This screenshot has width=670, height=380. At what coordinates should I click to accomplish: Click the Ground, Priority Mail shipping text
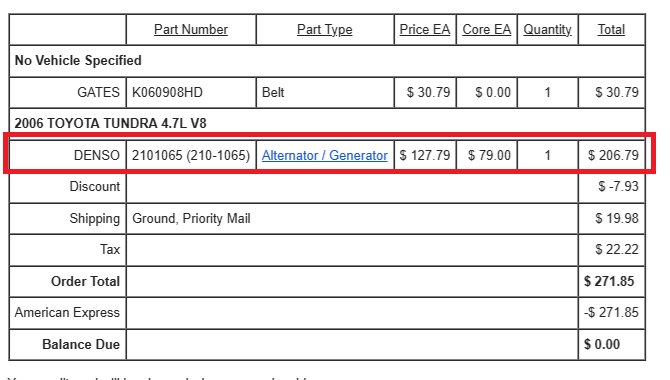(x=191, y=218)
